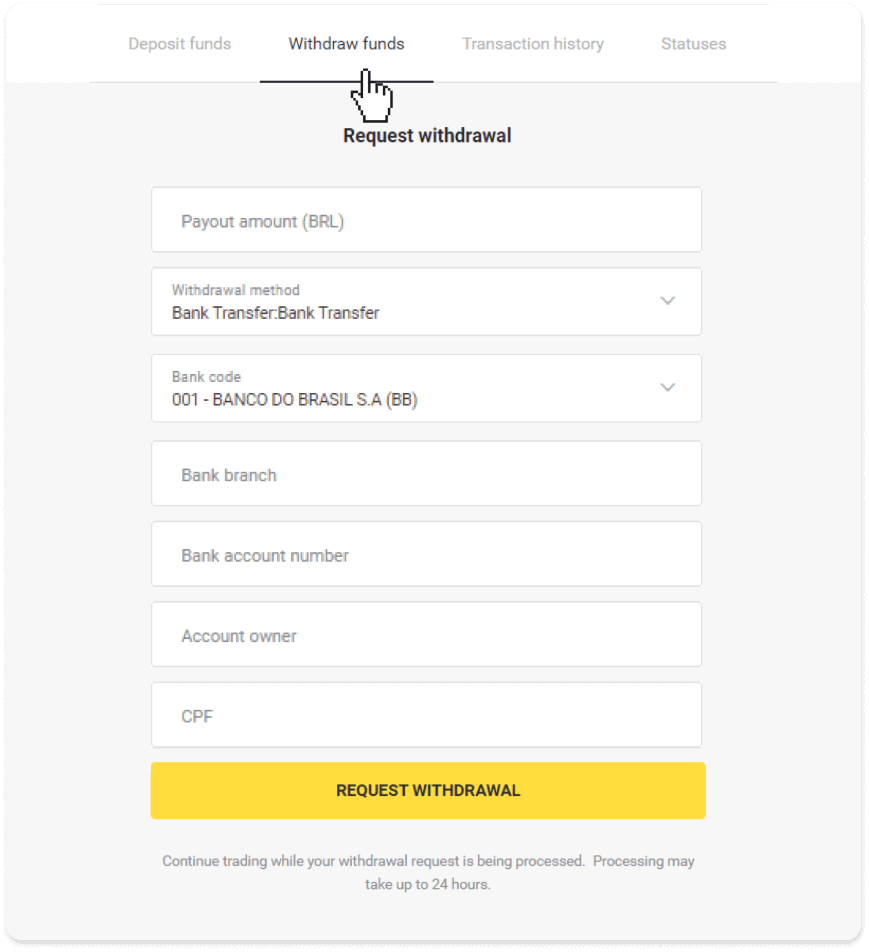Image resolution: width=869 pixels, height=952 pixels.
Task: Click the Bank account number field
Action: click(427, 554)
